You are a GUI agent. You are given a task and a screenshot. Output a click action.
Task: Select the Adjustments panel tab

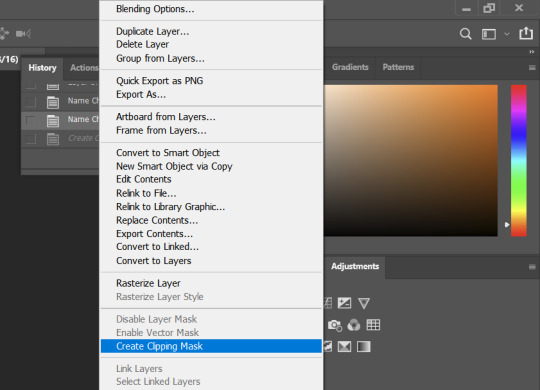pos(355,266)
